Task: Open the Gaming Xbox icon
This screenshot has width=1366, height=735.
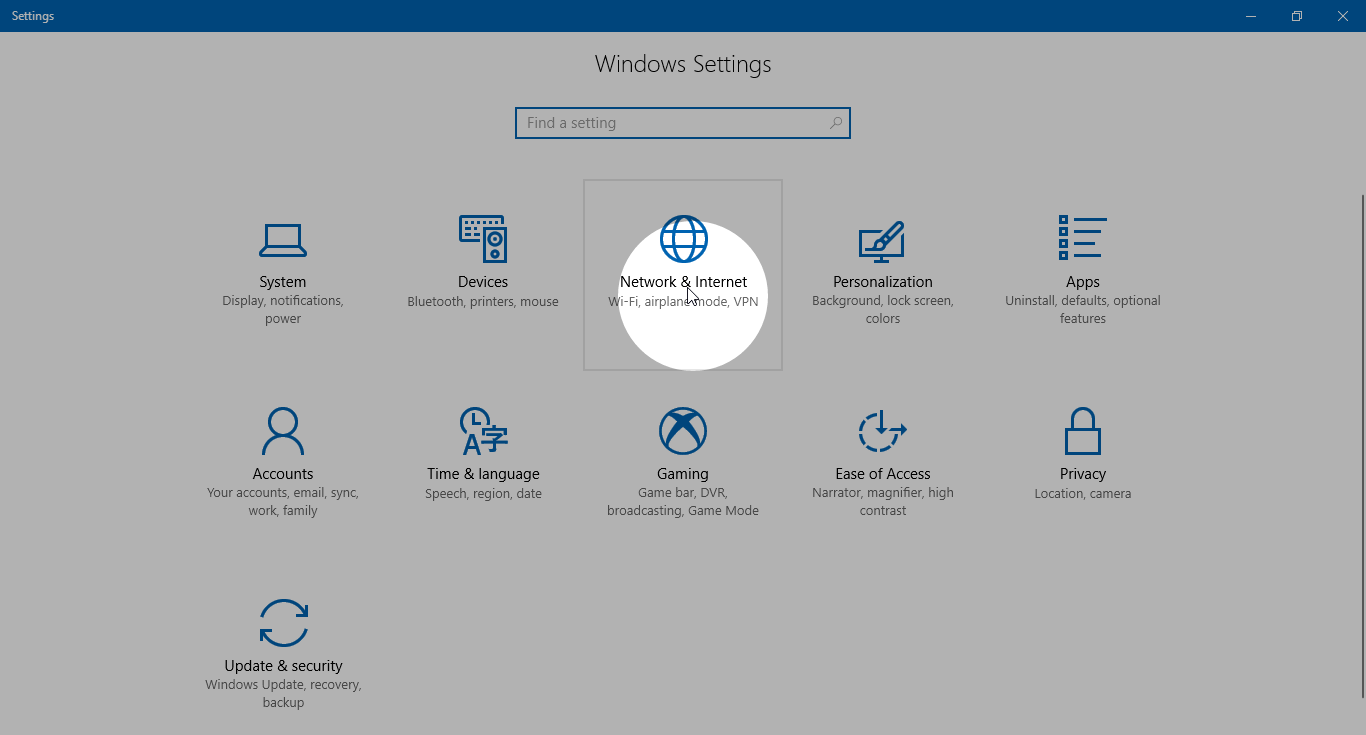Action: pos(683,431)
